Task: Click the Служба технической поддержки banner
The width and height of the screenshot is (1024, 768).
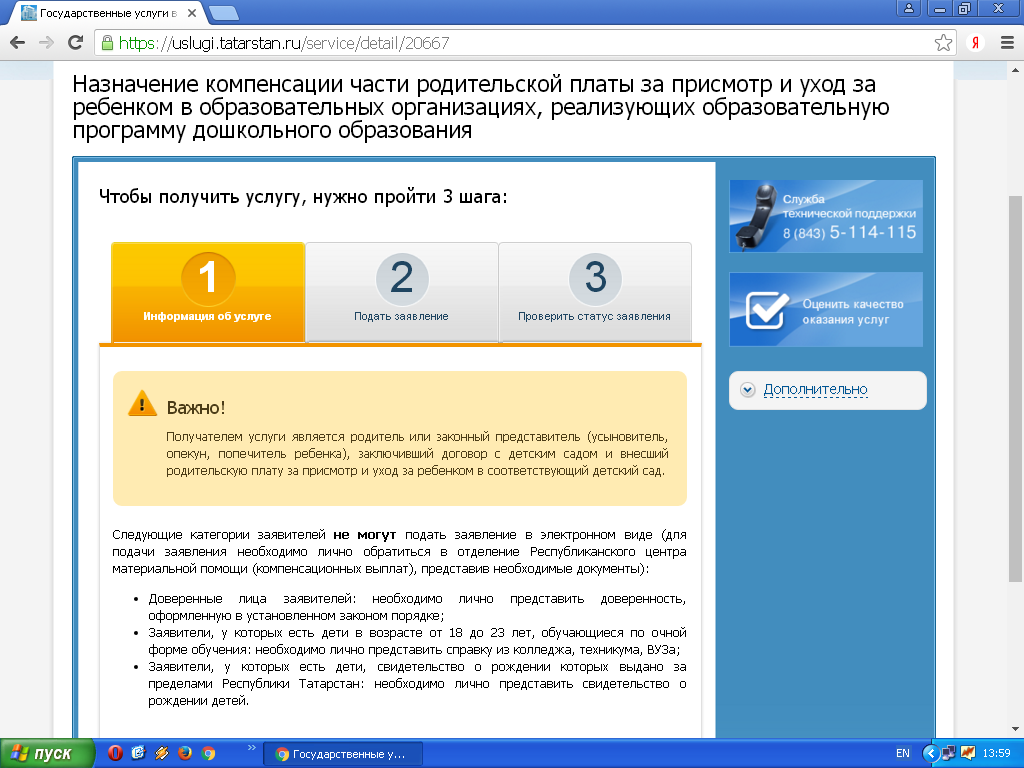Action: pos(826,216)
